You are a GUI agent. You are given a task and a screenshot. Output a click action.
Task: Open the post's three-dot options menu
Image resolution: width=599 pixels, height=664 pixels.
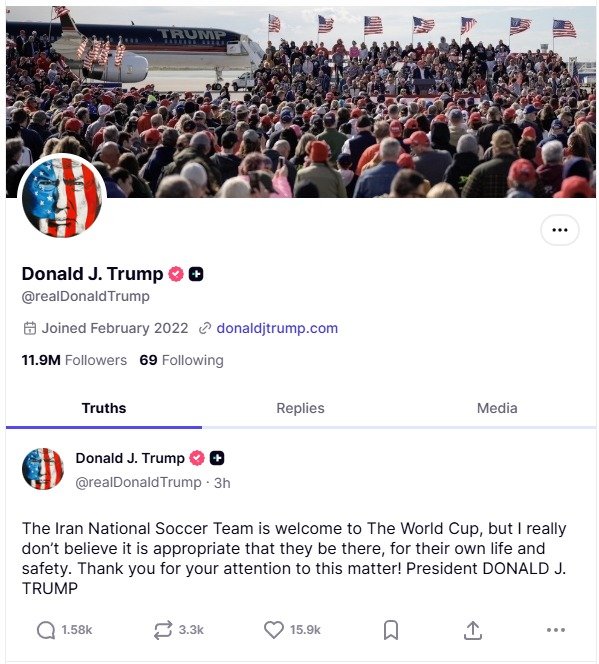[555, 630]
